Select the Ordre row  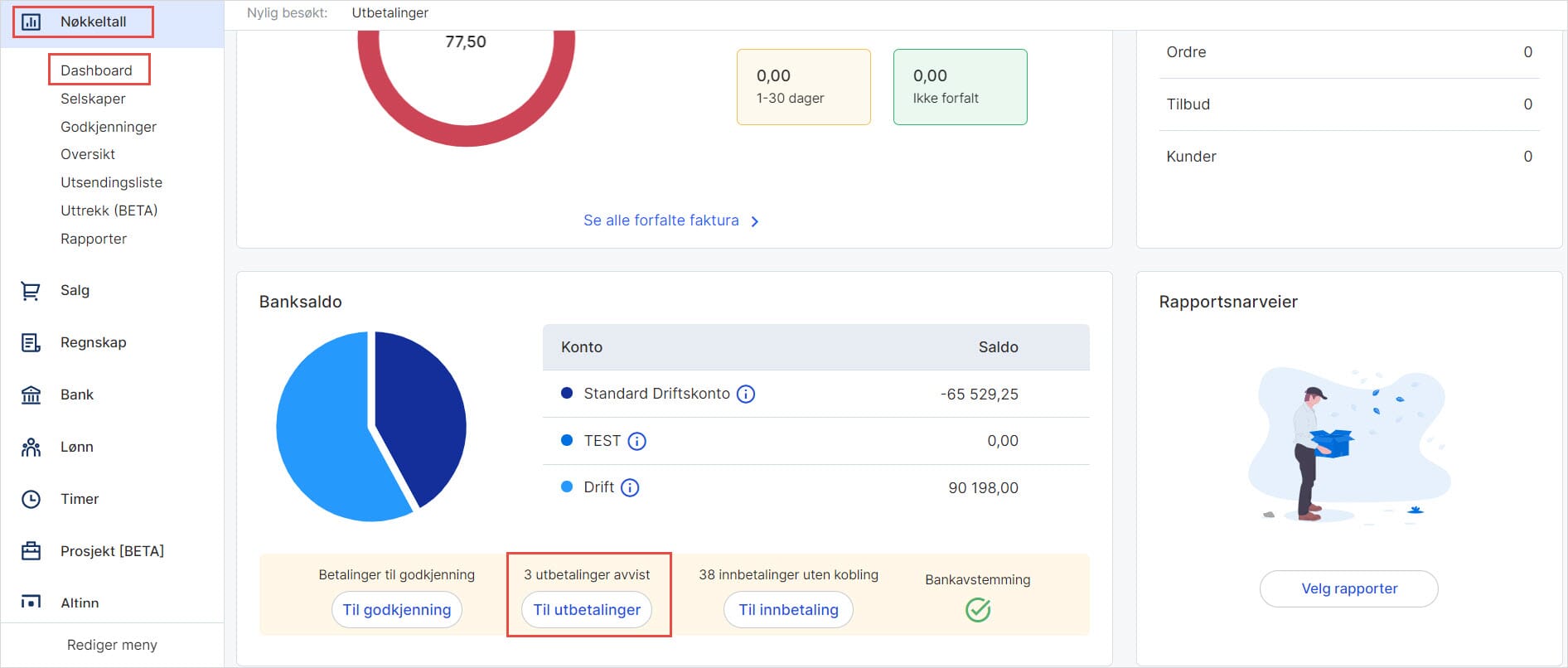click(1349, 52)
